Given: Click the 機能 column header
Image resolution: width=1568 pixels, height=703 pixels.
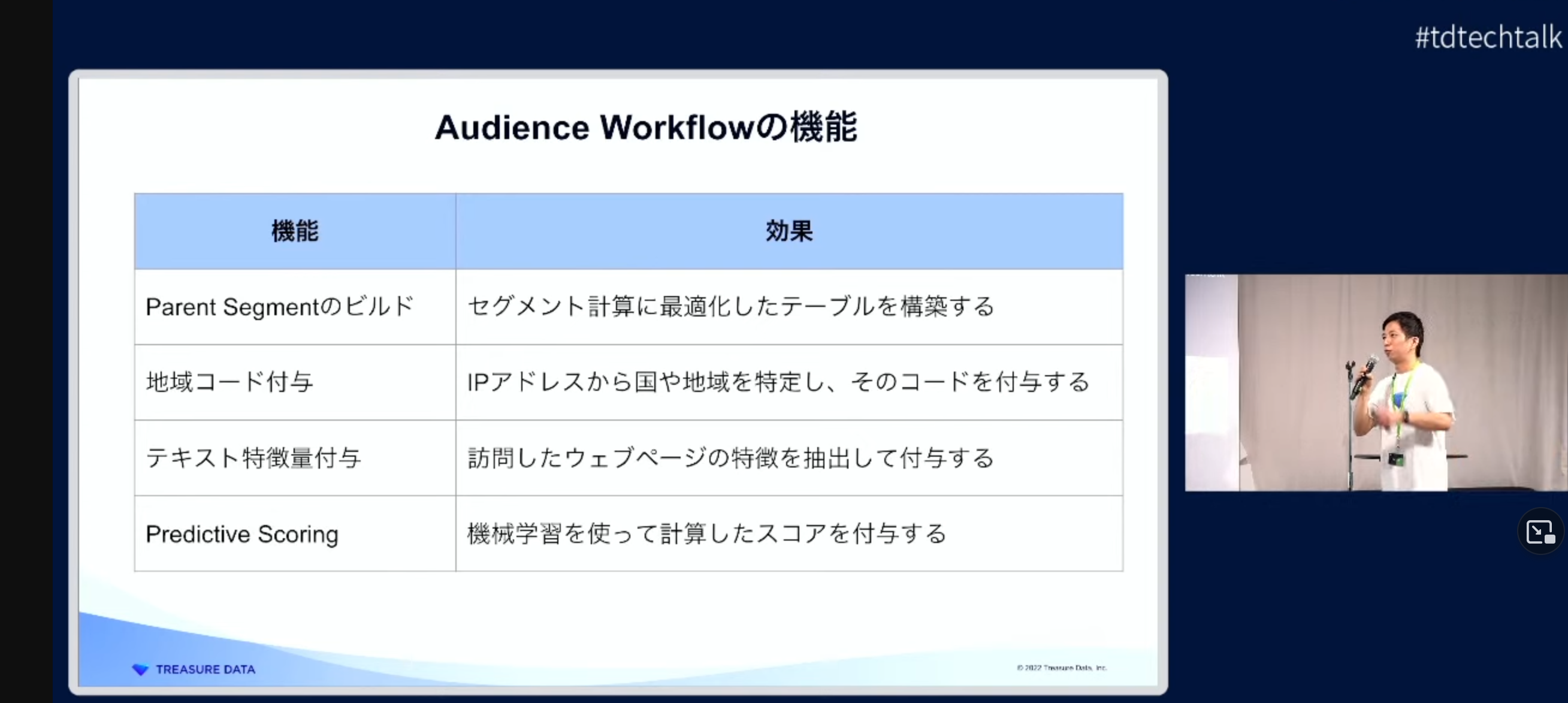Looking at the screenshot, I should coord(295,231).
